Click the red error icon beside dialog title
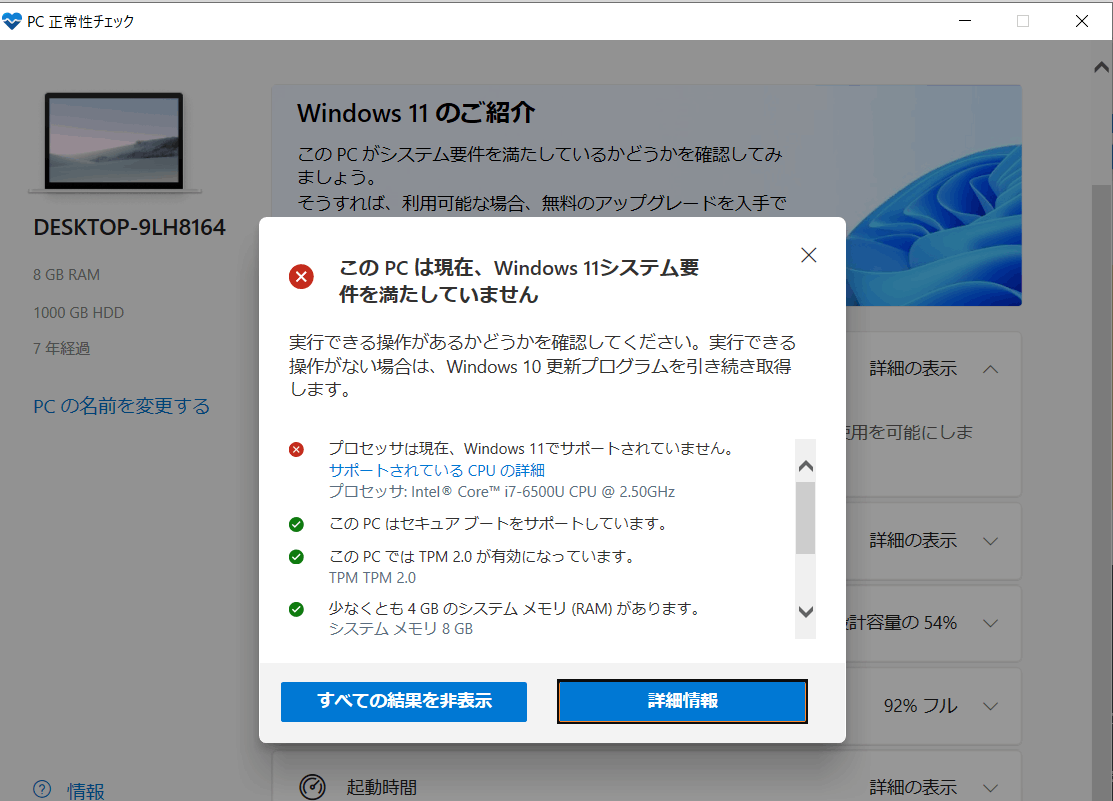This screenshot has width=1113, height=801. [x=301, y=276]
